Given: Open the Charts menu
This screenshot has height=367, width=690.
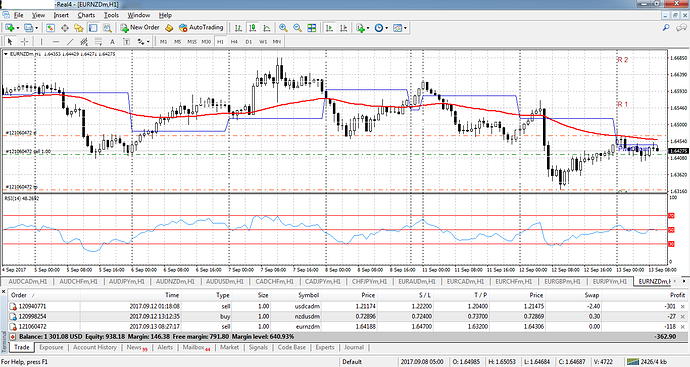Looking at the screenshot, I should (x=86, y=15).
